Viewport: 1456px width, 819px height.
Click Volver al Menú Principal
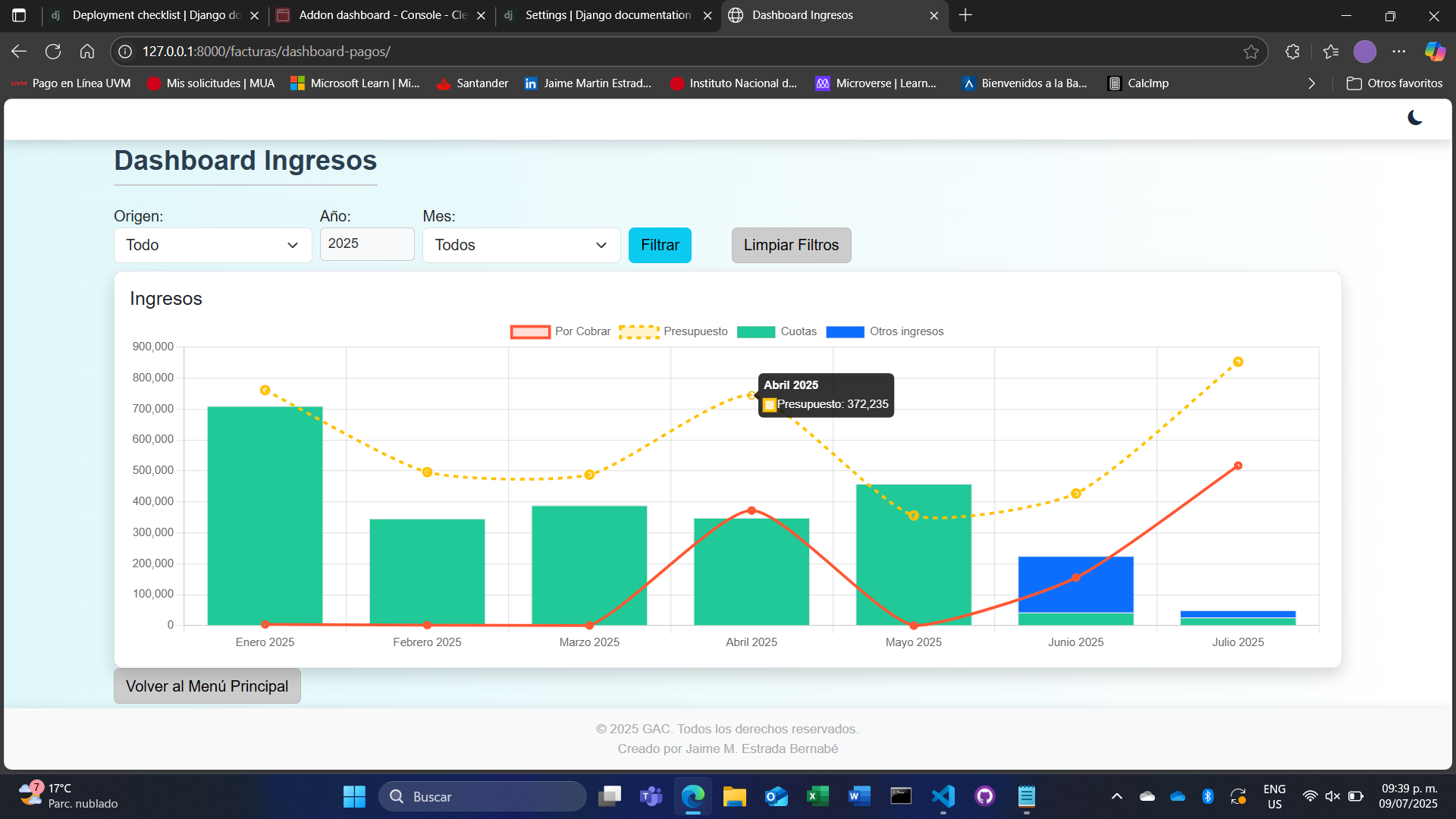[206, 686]
